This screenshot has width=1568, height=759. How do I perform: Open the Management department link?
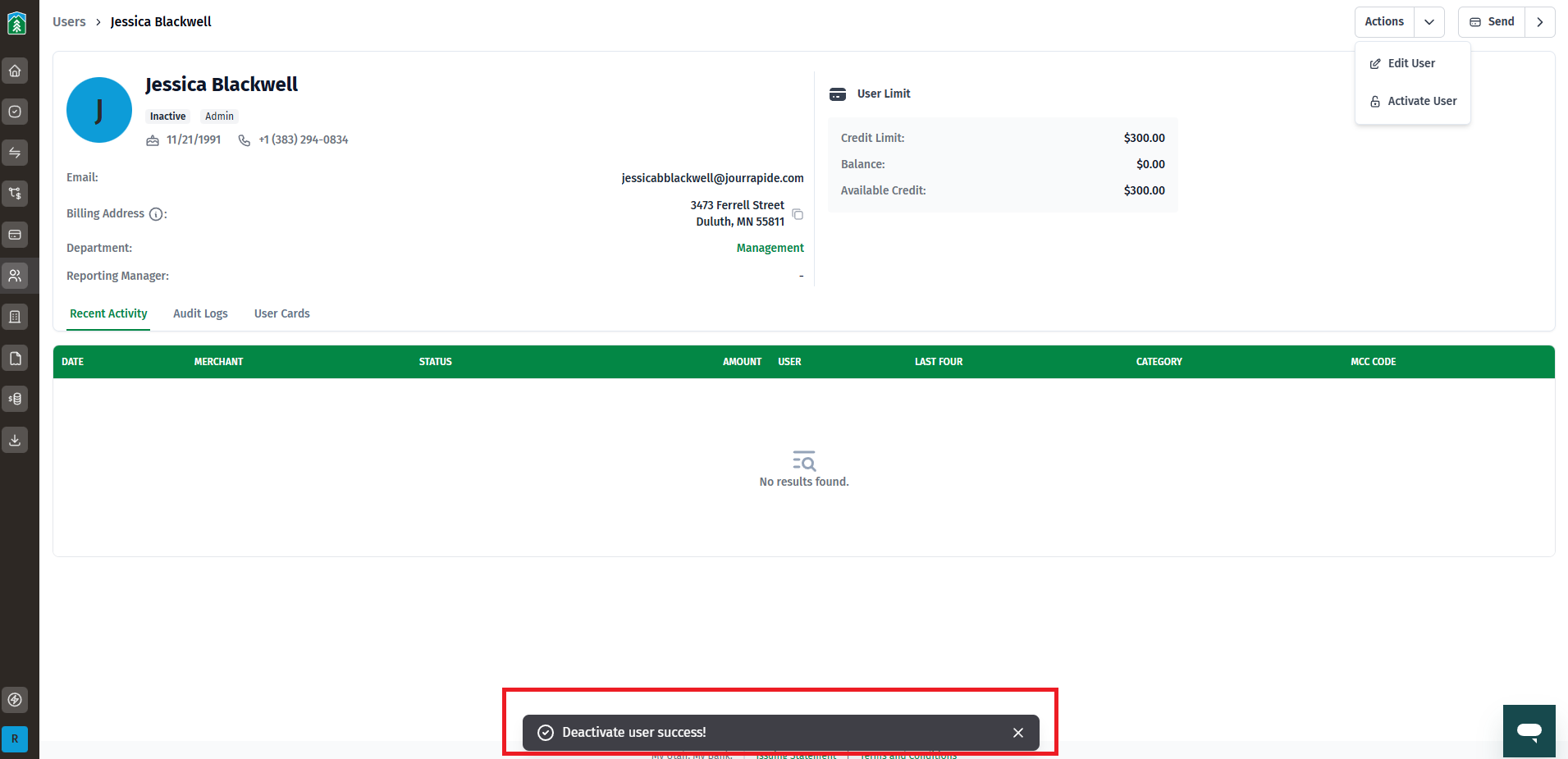pos(770,248)
